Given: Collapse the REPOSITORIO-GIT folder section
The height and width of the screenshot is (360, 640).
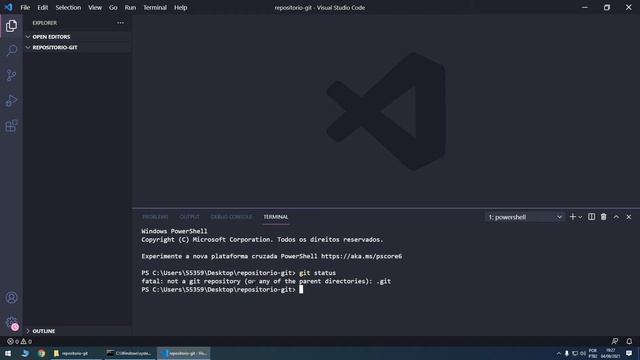Looking at the screenshot, I should [x=77, y=47].
